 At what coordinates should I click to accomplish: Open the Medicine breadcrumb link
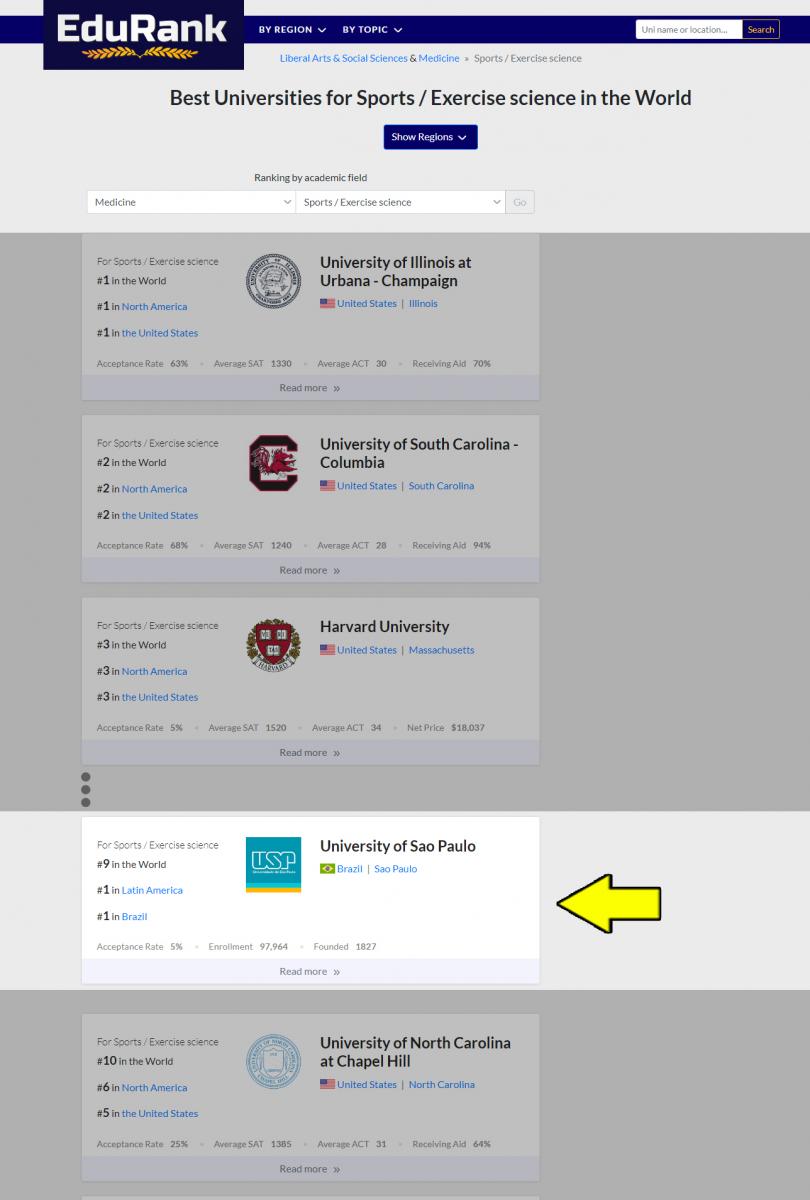click(x=439, y=58)
